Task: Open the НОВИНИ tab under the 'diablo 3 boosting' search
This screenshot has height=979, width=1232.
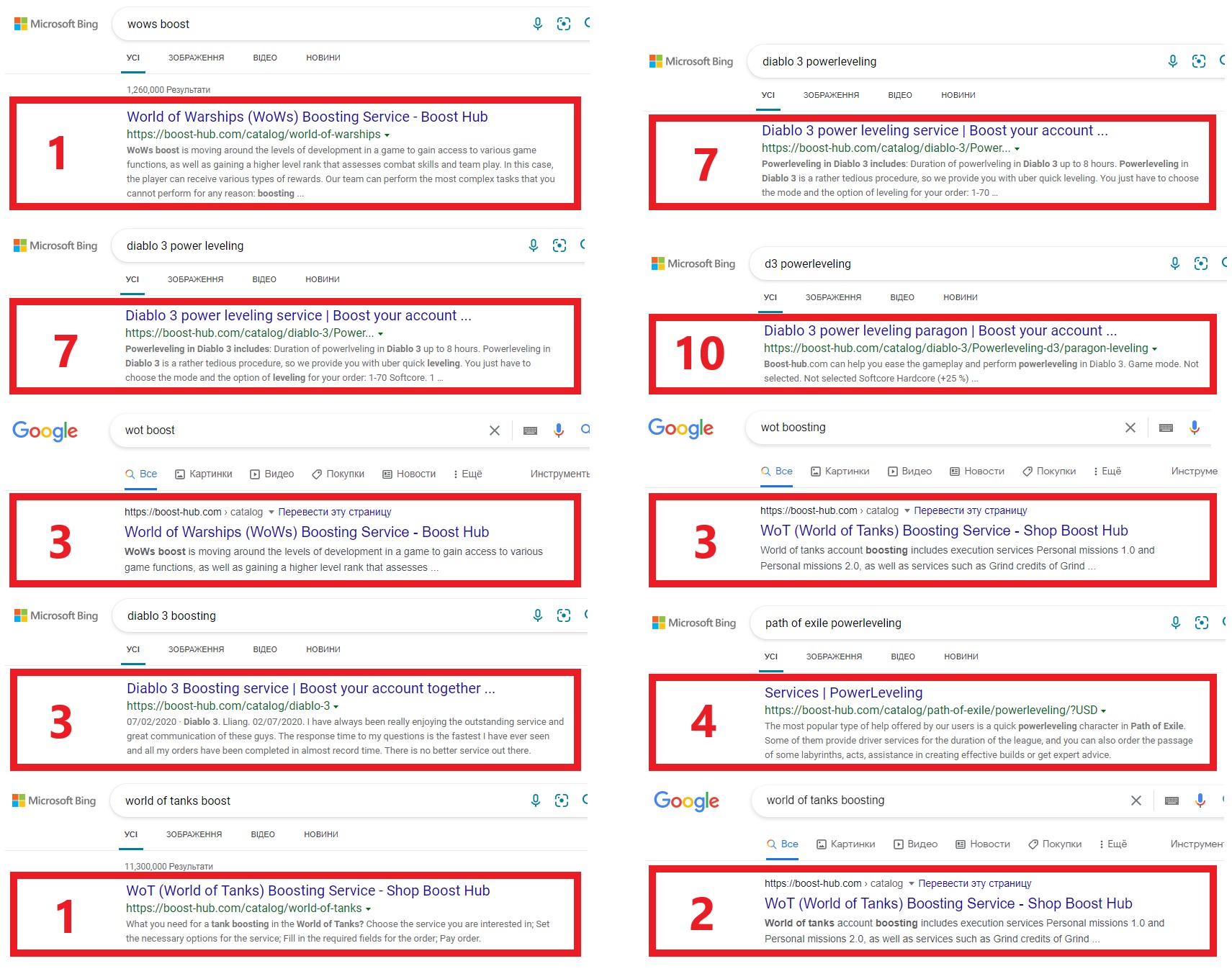Action: pos(323,649)
